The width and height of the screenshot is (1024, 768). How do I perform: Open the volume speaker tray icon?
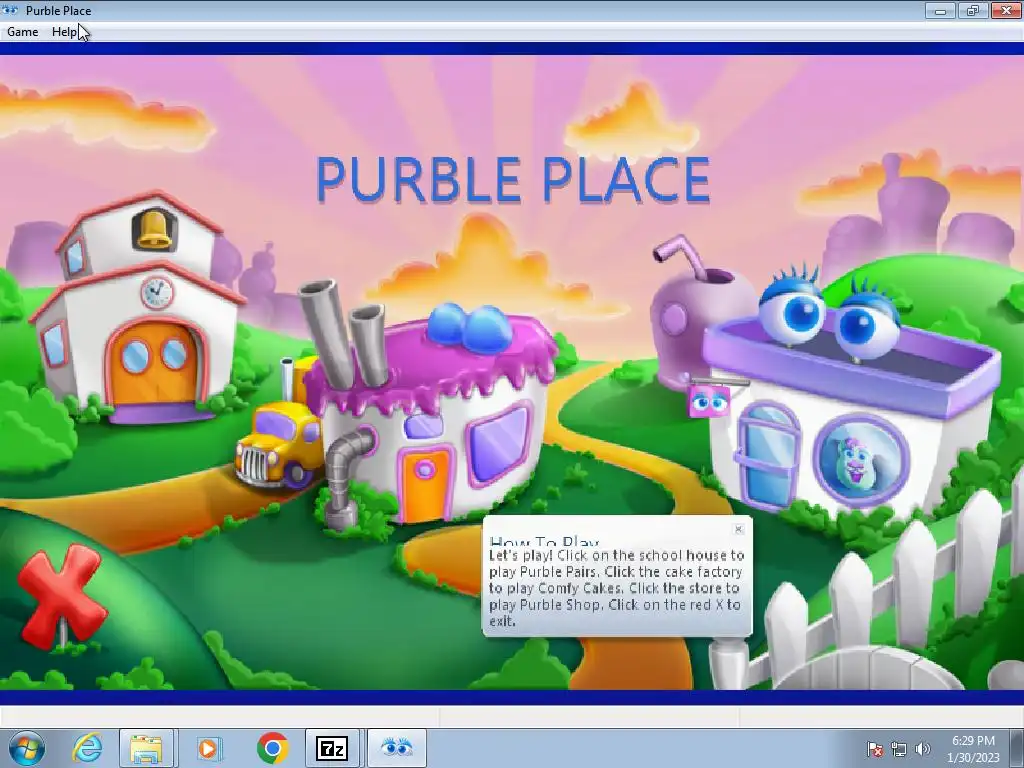click(923, 749)
